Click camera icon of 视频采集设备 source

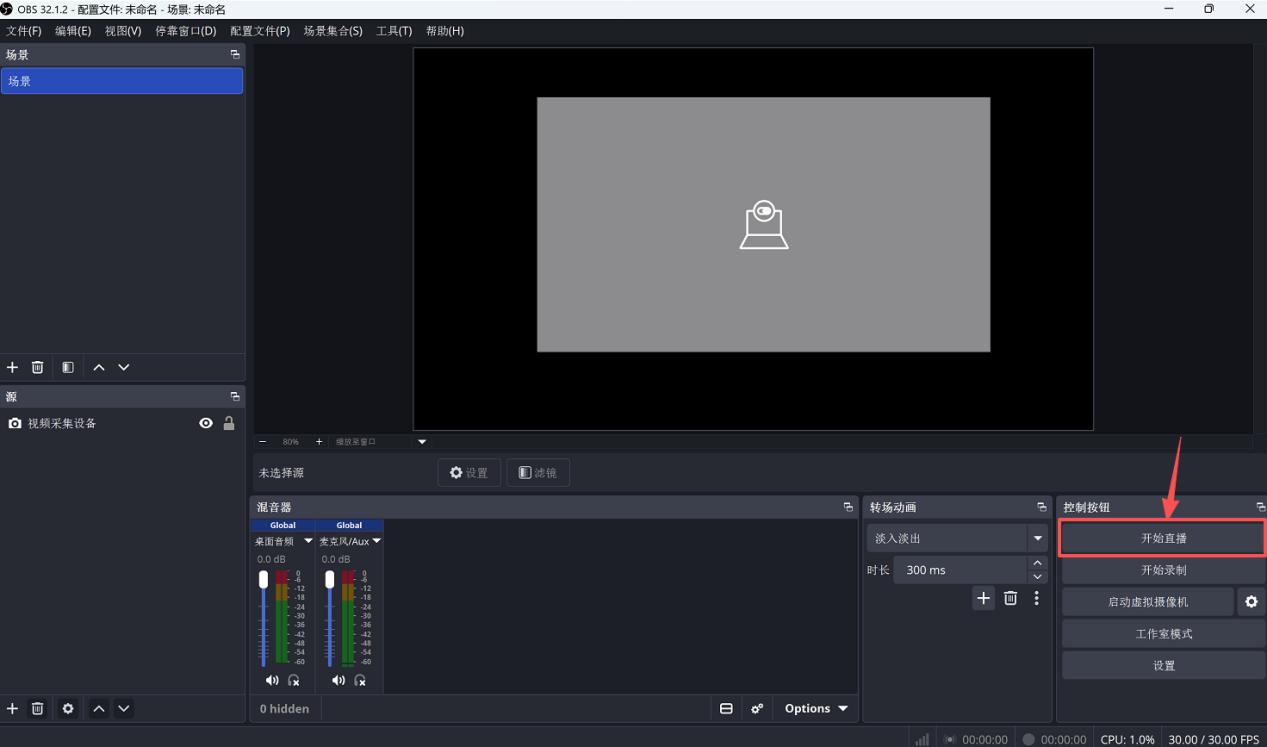14,423
